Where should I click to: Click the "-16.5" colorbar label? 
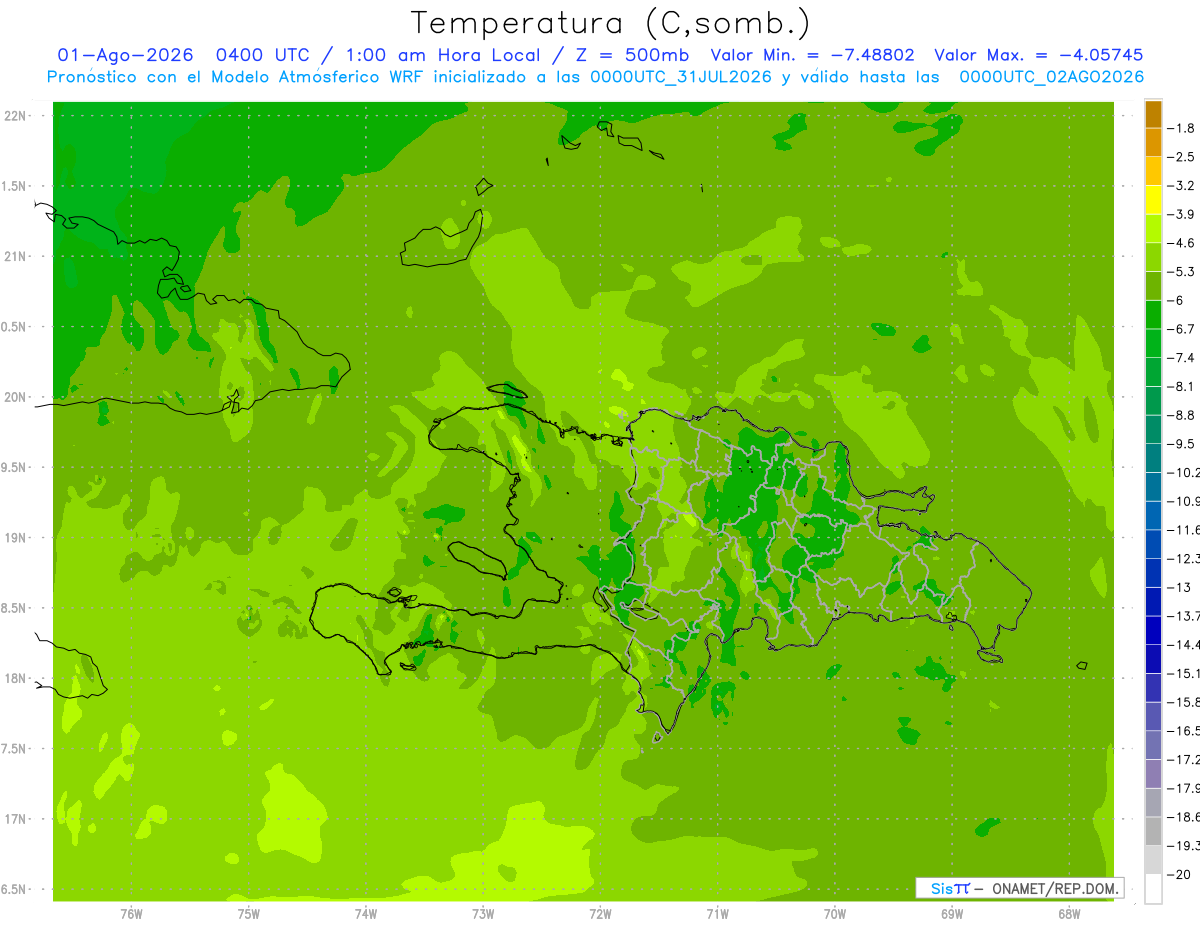(1184, 731)
